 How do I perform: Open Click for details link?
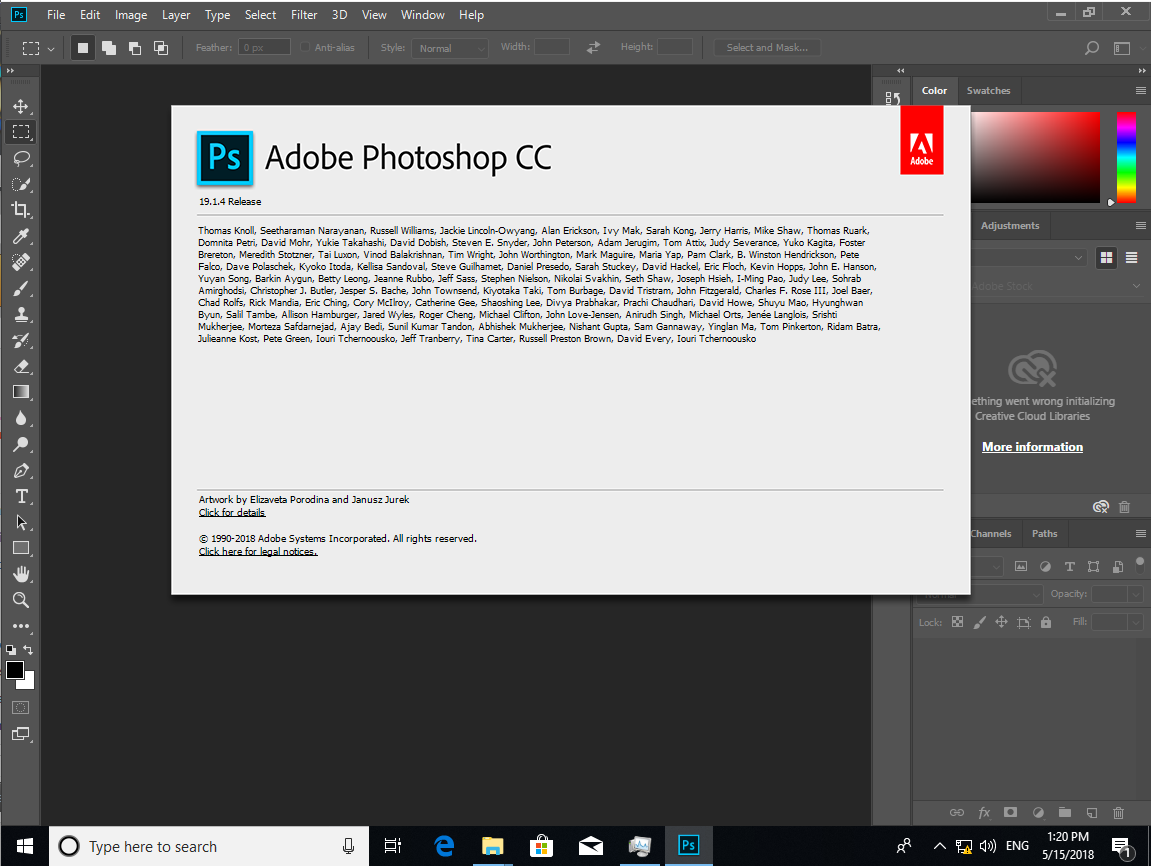232,512
